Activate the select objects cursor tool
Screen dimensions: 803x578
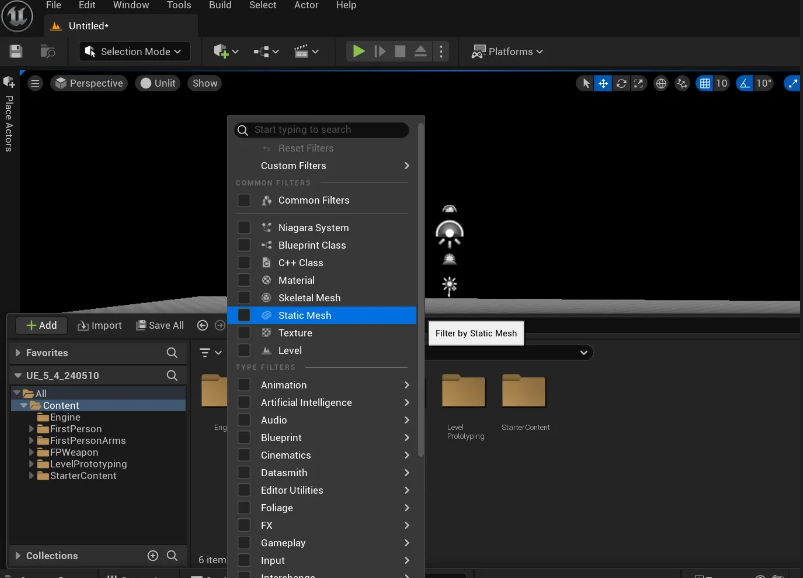click(586, 83)
